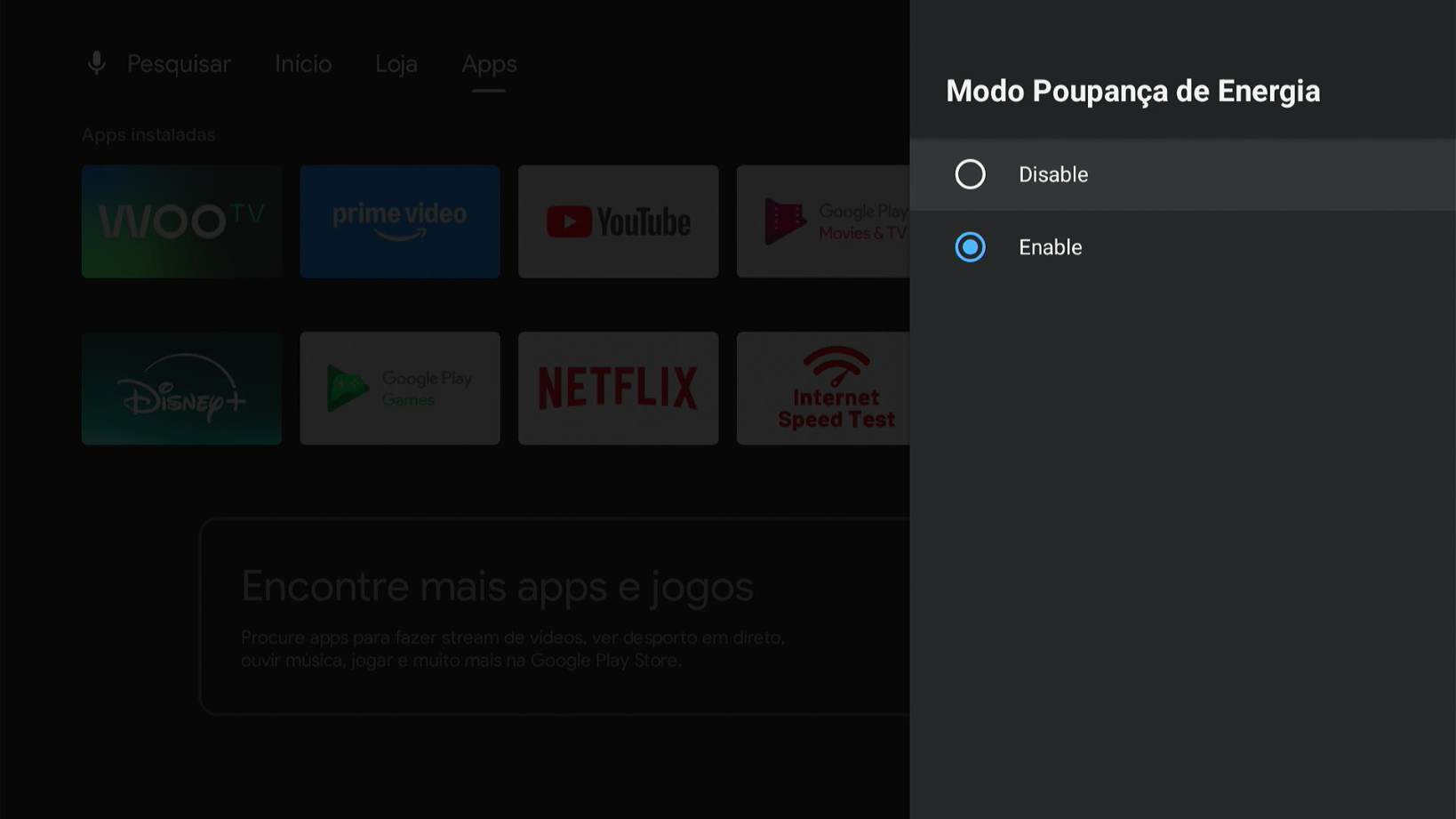Launch the WOO TV app
The width and height of the screenshot is (1456, 819).
(x=181, y=221)
